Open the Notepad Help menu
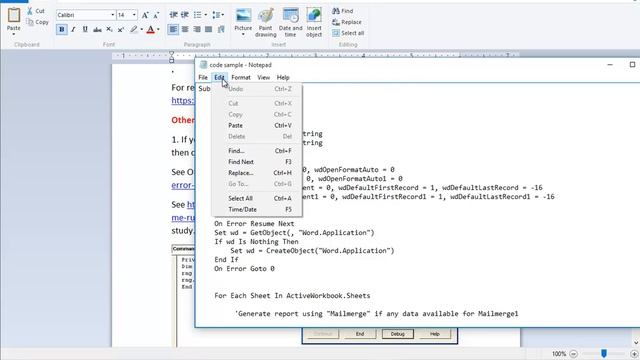The height and width of the screenshot is (360, 640). point(283,78)
